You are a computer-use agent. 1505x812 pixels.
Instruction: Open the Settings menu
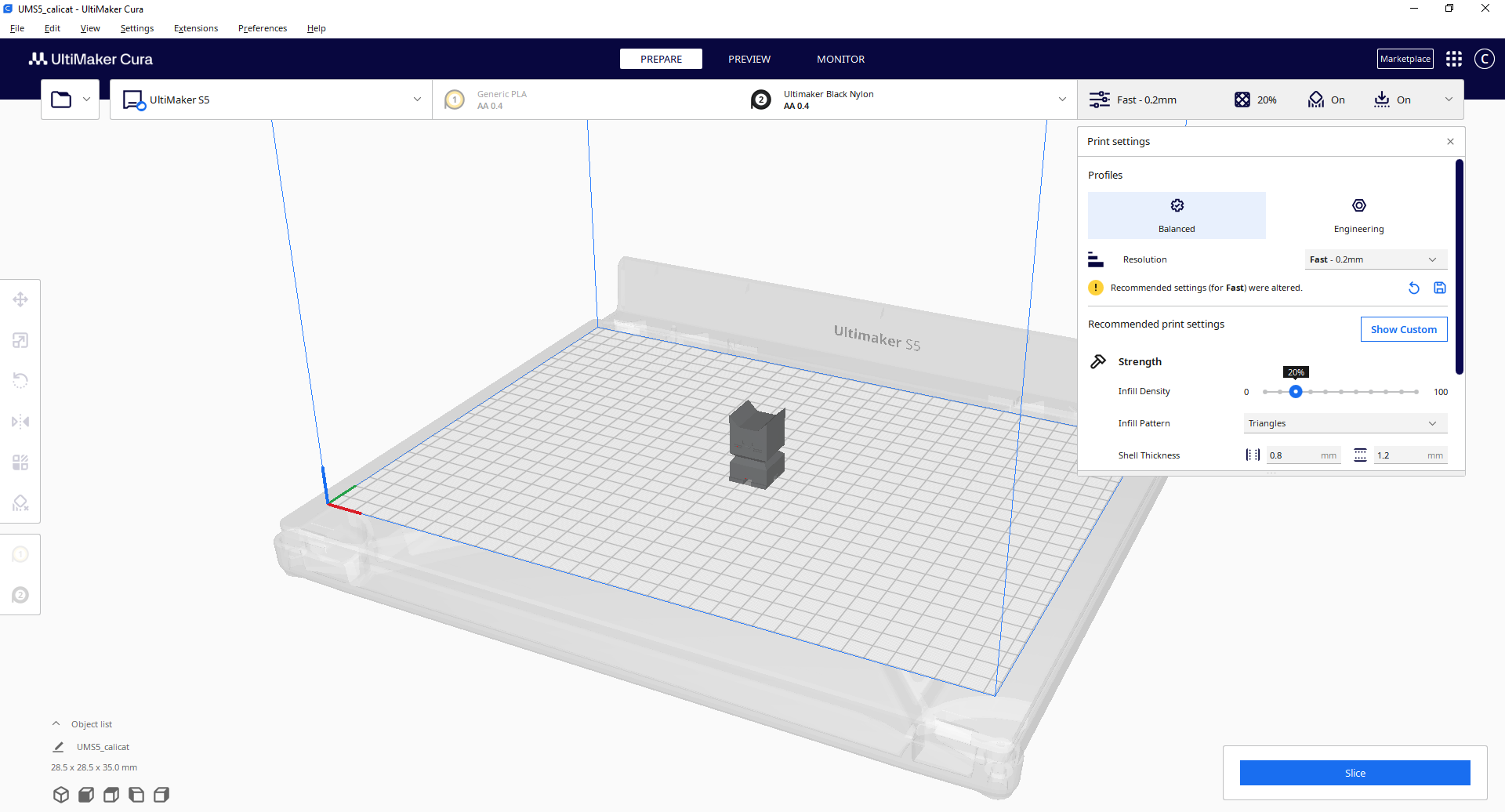click(x=137, y=28)
